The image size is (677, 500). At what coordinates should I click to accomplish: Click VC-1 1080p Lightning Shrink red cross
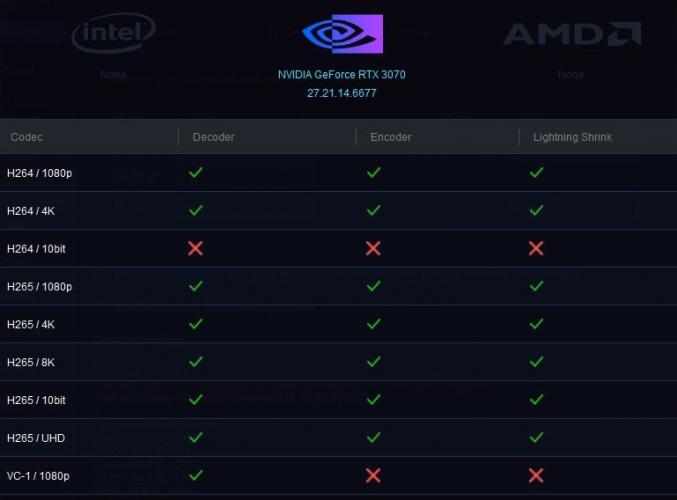click(x=536, y=475)
